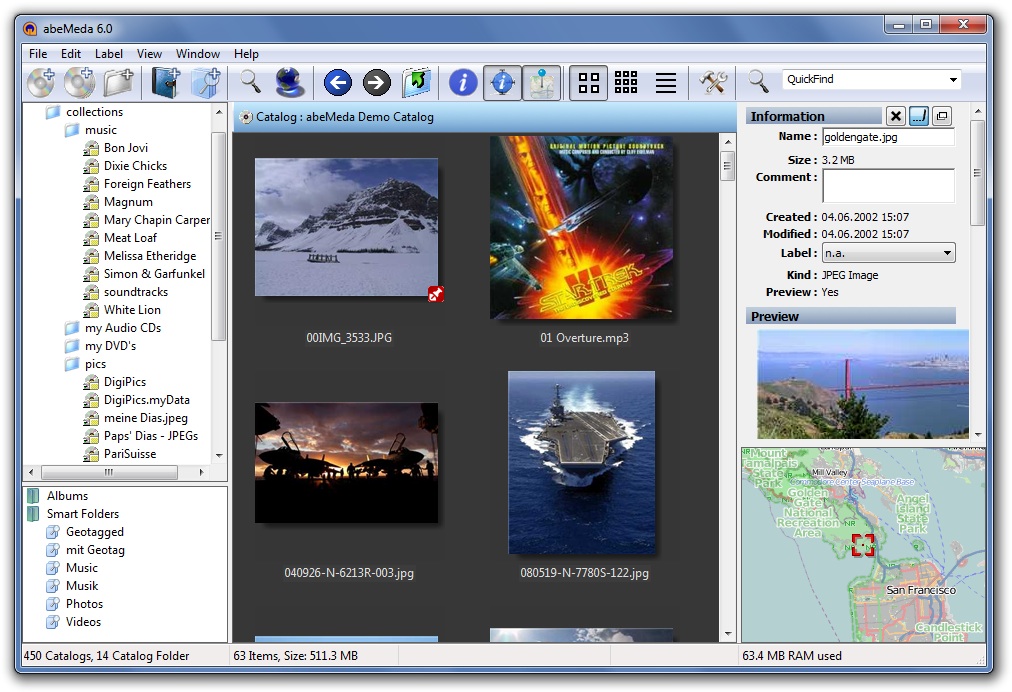Click the forward navigation arrow in toolbar

tap(376, 83)
